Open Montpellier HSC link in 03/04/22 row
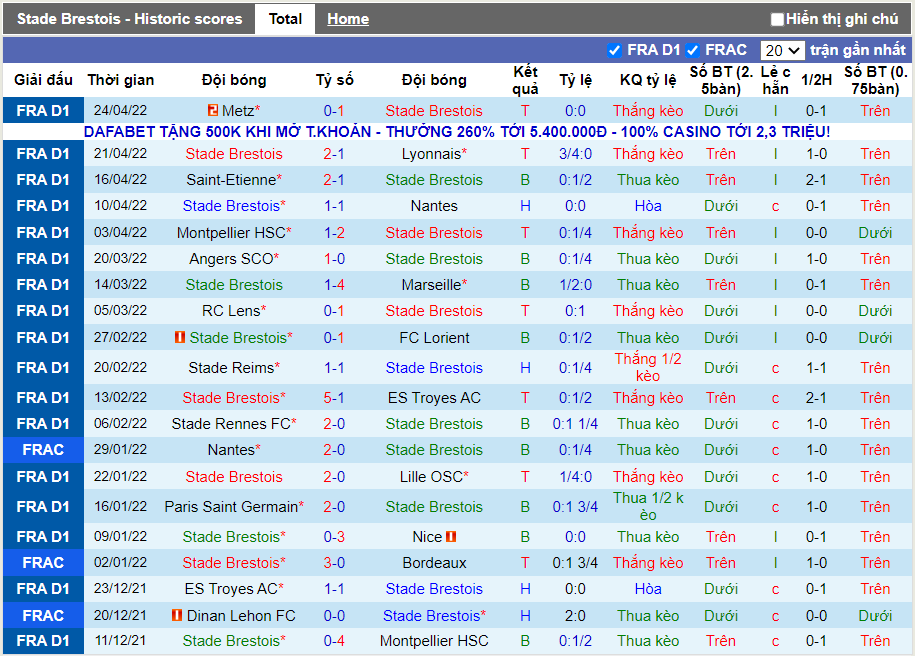 [x=231, y=233]
